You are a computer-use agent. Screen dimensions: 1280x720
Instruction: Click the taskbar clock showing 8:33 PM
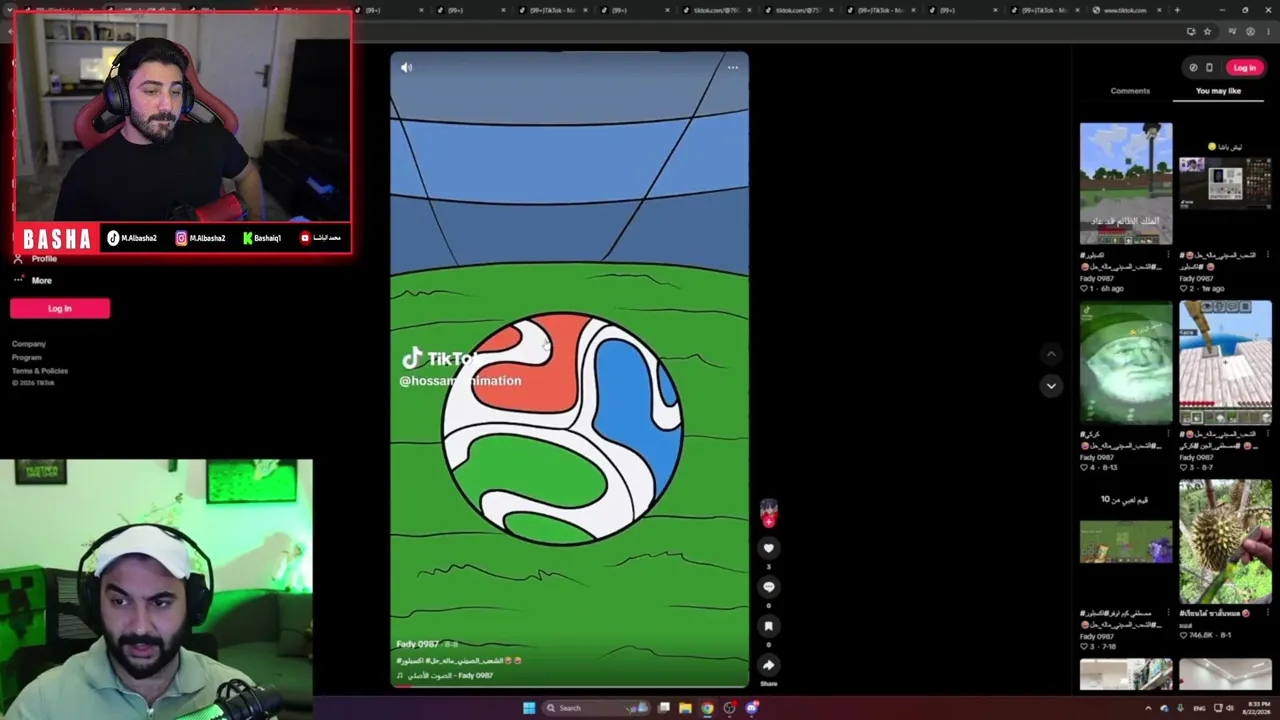coord(1257,708)
